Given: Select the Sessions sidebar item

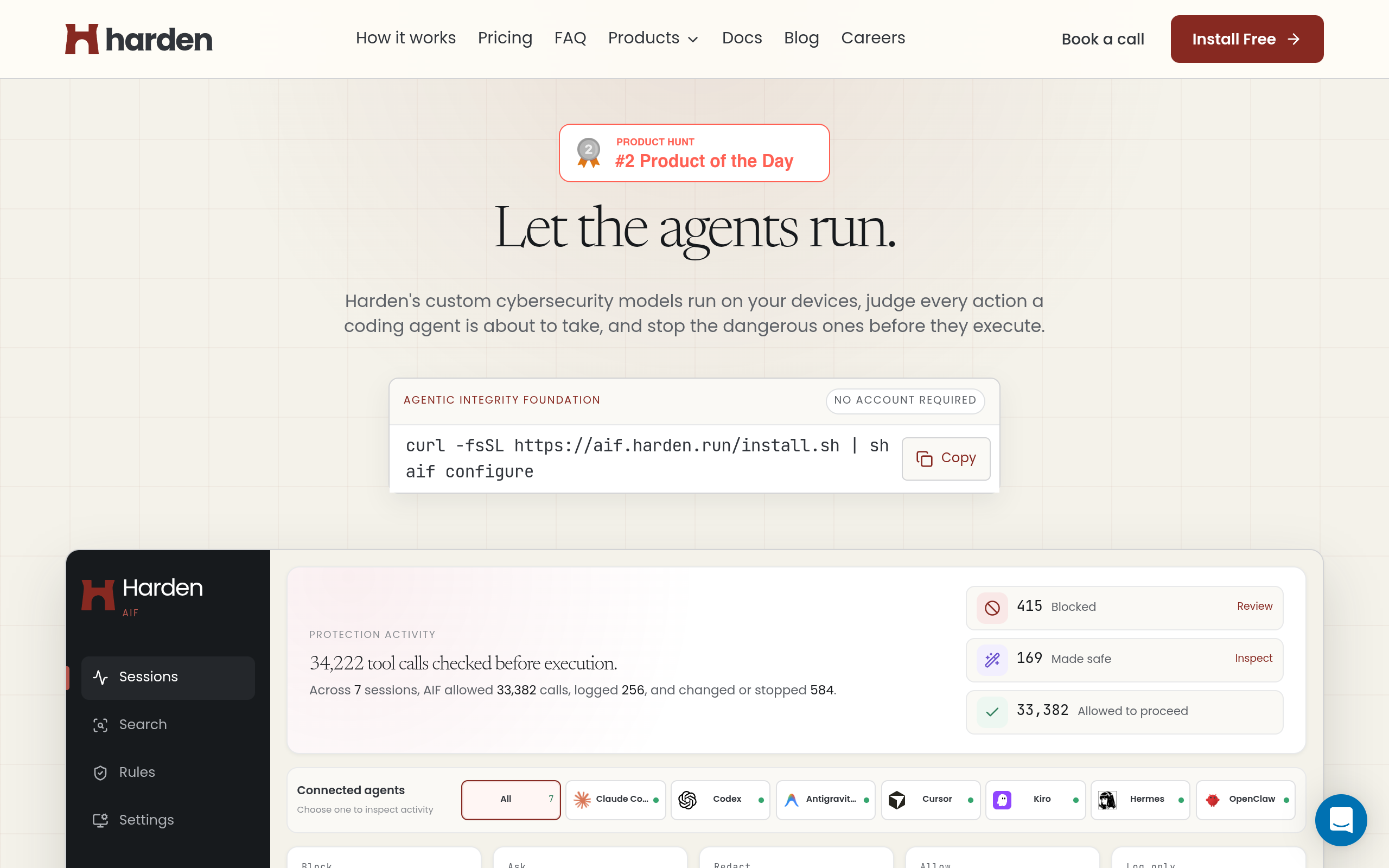Looking at the screenshot, I should pos(168,678).
